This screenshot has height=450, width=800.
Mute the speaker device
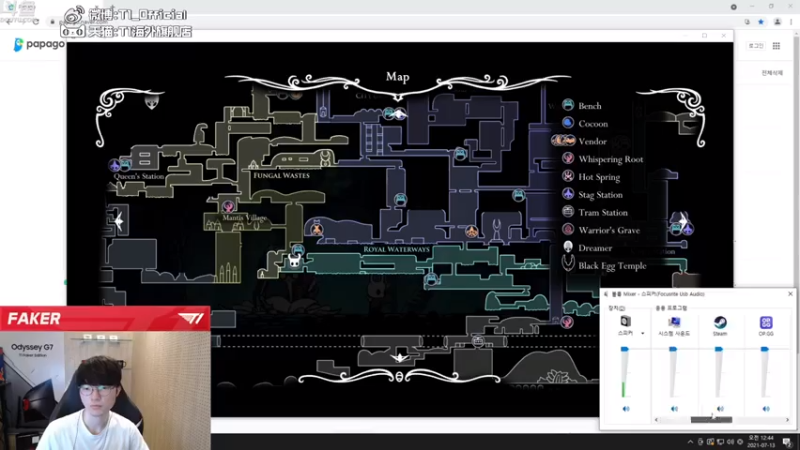point(626,409)
